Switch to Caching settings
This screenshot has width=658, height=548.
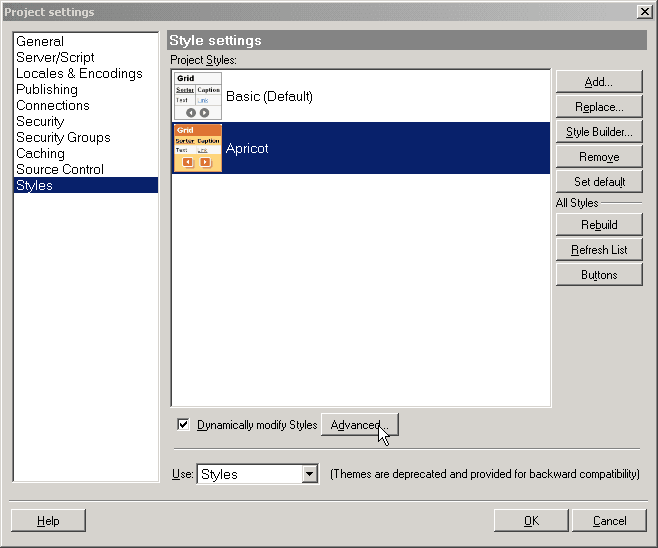pos(40,154)
